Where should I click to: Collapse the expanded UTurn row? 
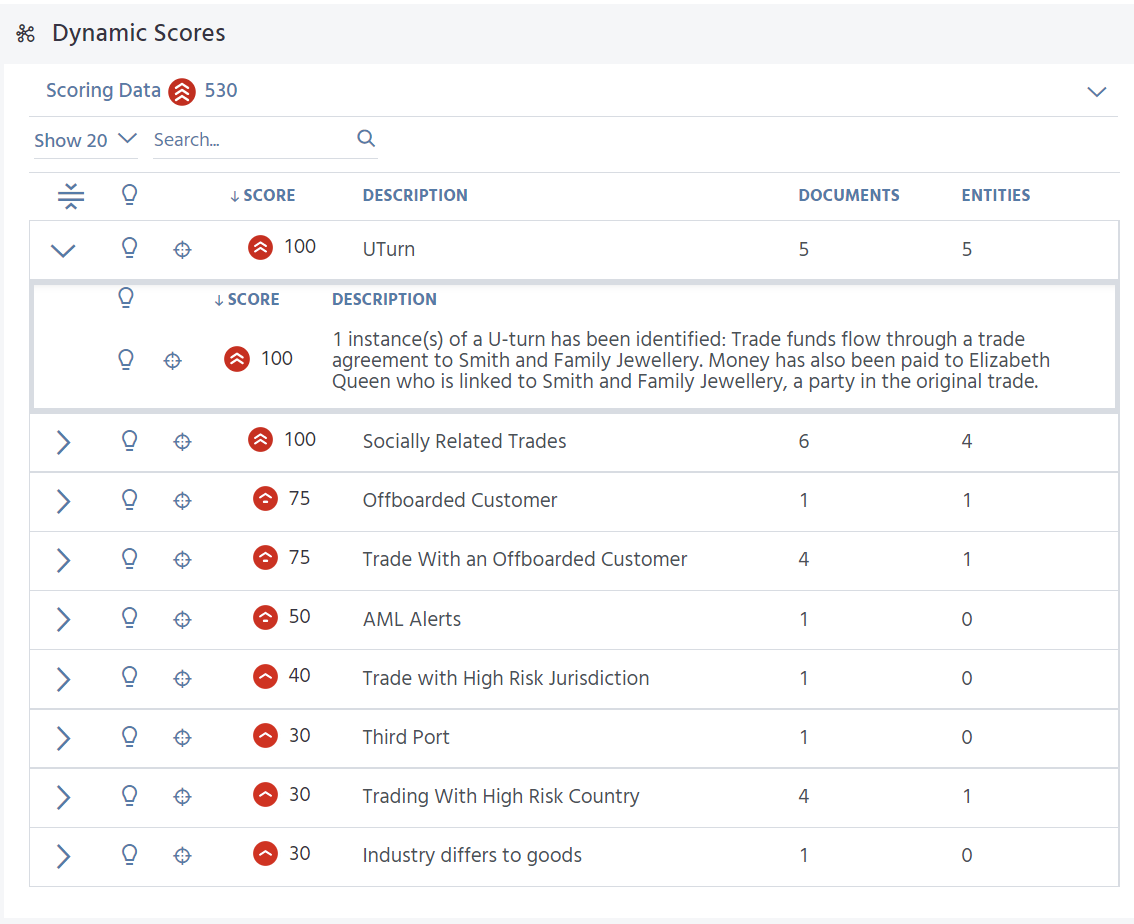(63, 250)
